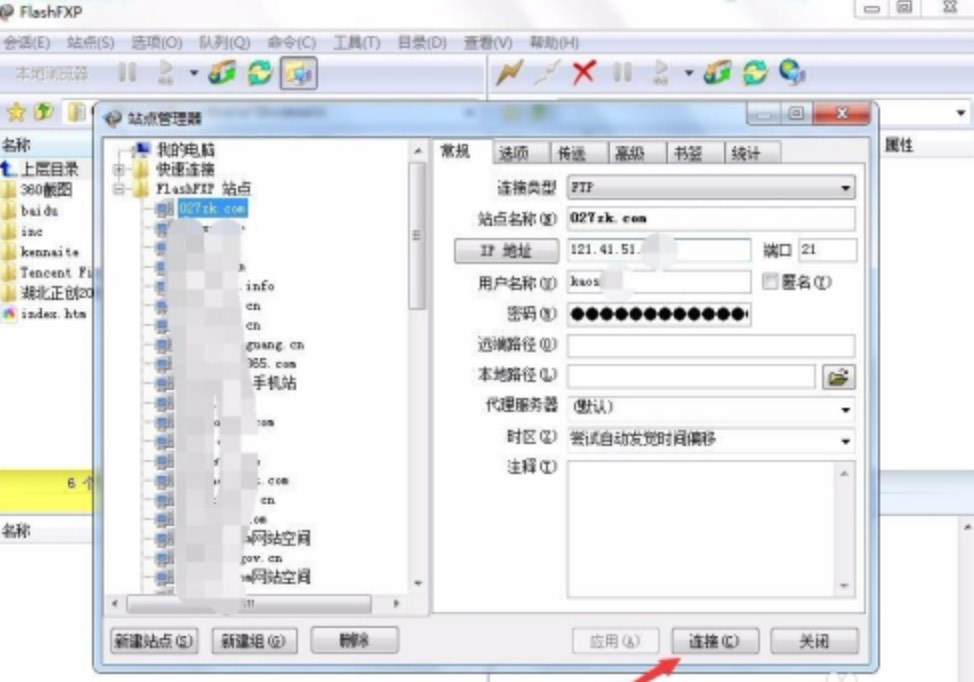The height and width of the screenshot is (682, 974).
Task: Click the 注释 notes text area
Action: pyautogui.click(x=703, y=529)
